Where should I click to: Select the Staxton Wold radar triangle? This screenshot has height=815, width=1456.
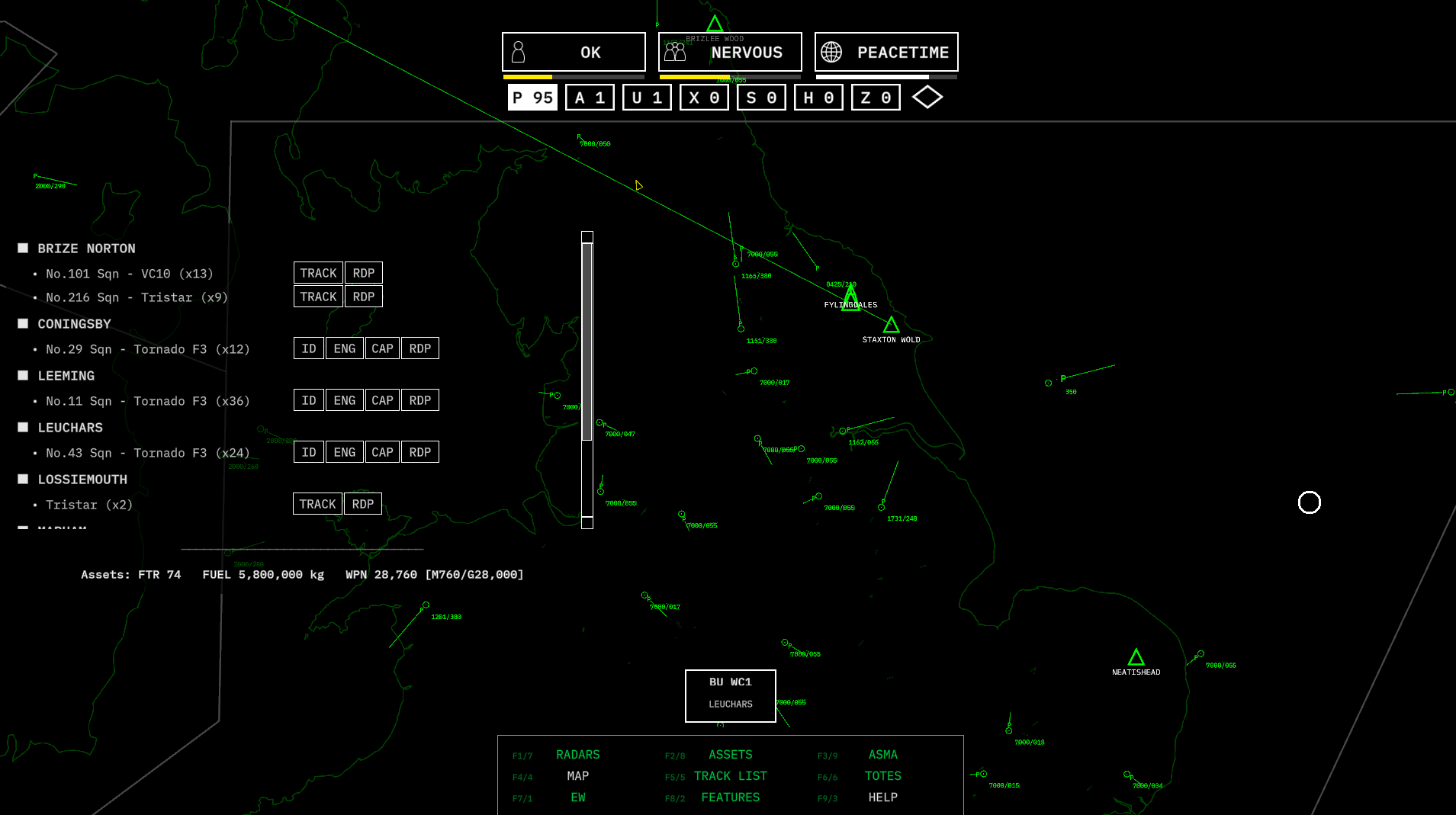[x=891, y=326]
